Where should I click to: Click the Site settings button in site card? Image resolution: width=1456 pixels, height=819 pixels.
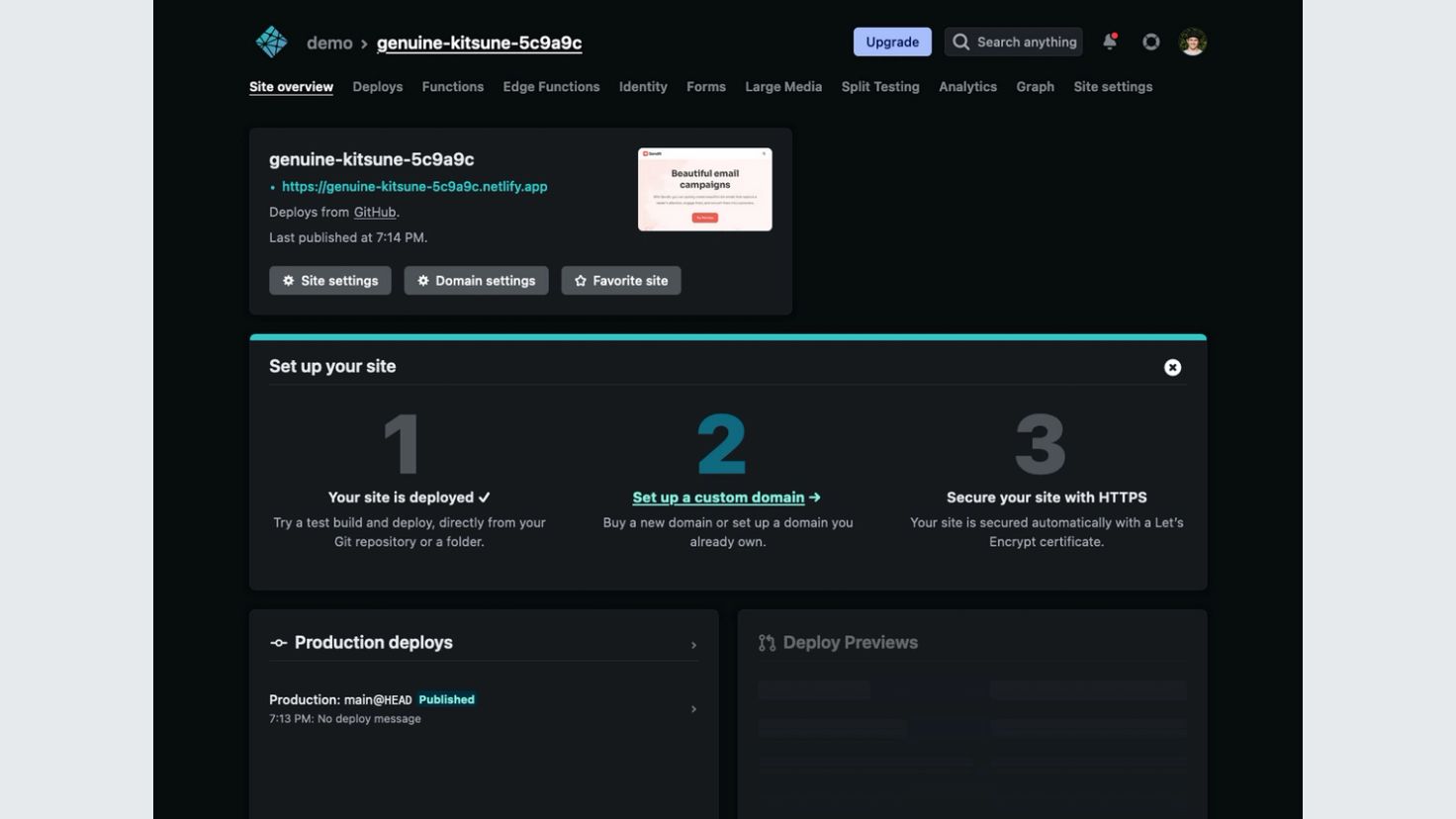click(330, 281)
